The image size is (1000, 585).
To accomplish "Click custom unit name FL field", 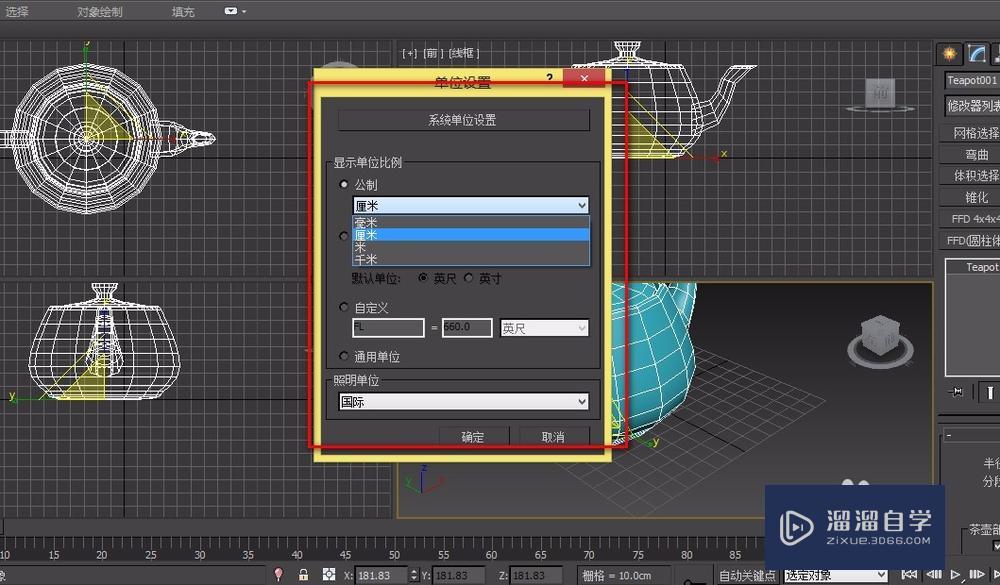I will (388, 327).
